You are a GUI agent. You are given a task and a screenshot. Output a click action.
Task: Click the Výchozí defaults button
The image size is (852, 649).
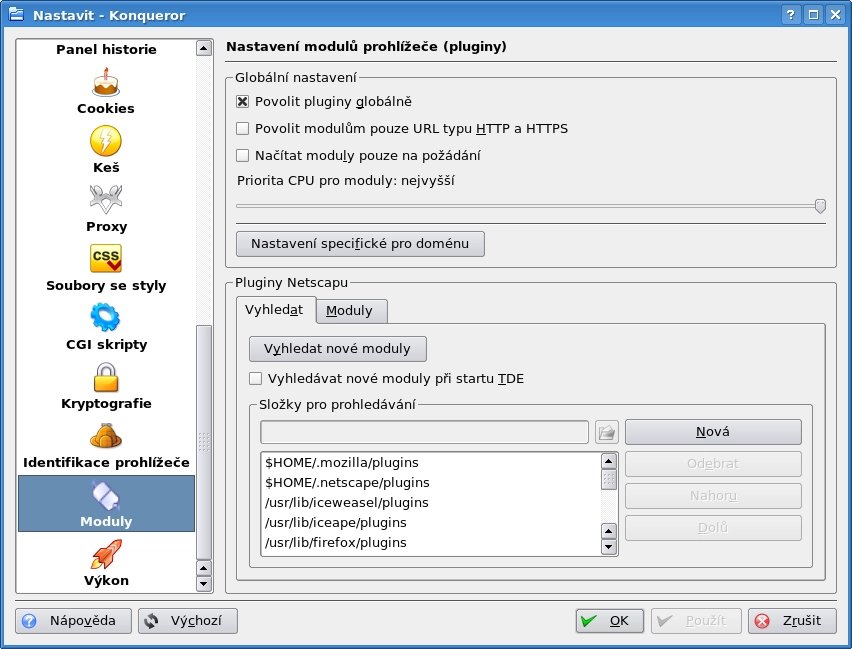click(188, 621)
